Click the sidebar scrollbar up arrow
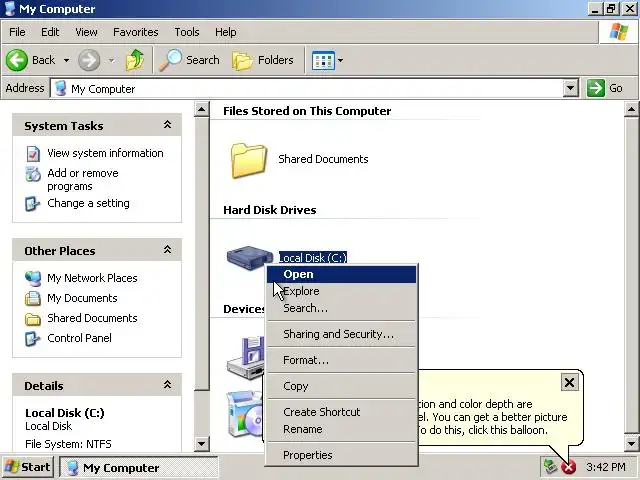Viewport: 640px width, 480px height. (x=202, y=109)
